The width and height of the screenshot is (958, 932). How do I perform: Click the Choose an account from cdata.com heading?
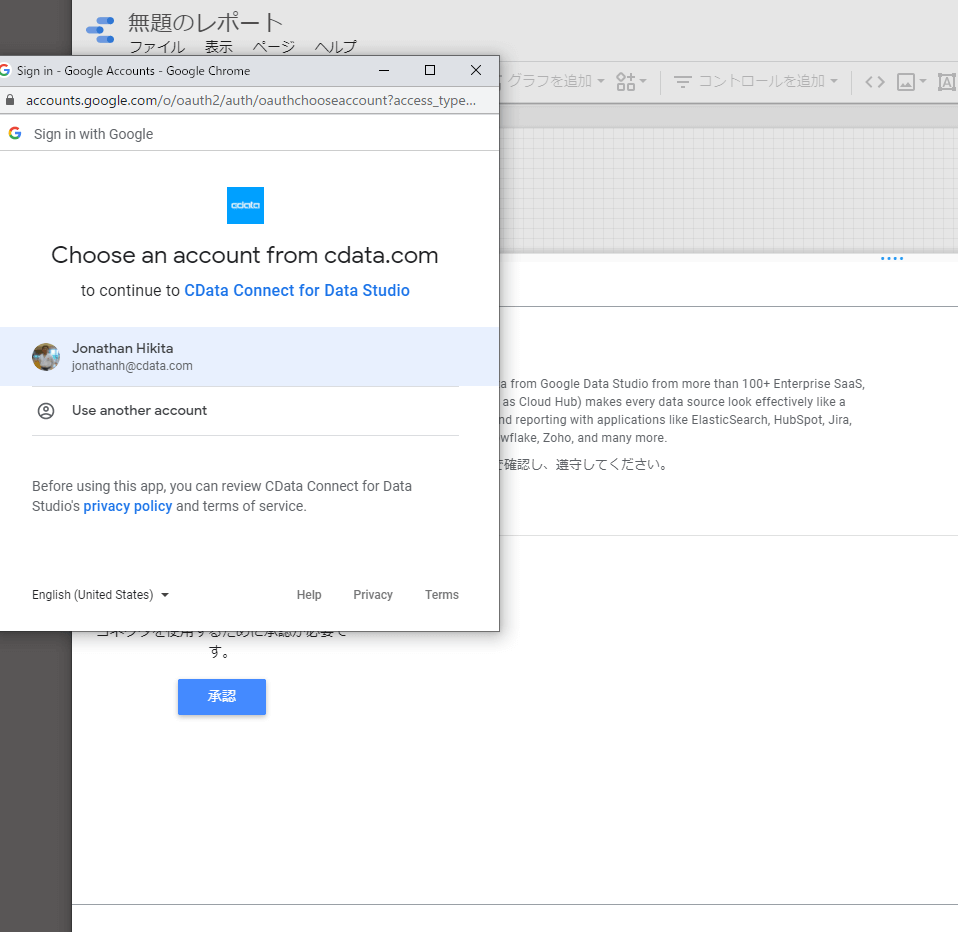tap(244, 255)
